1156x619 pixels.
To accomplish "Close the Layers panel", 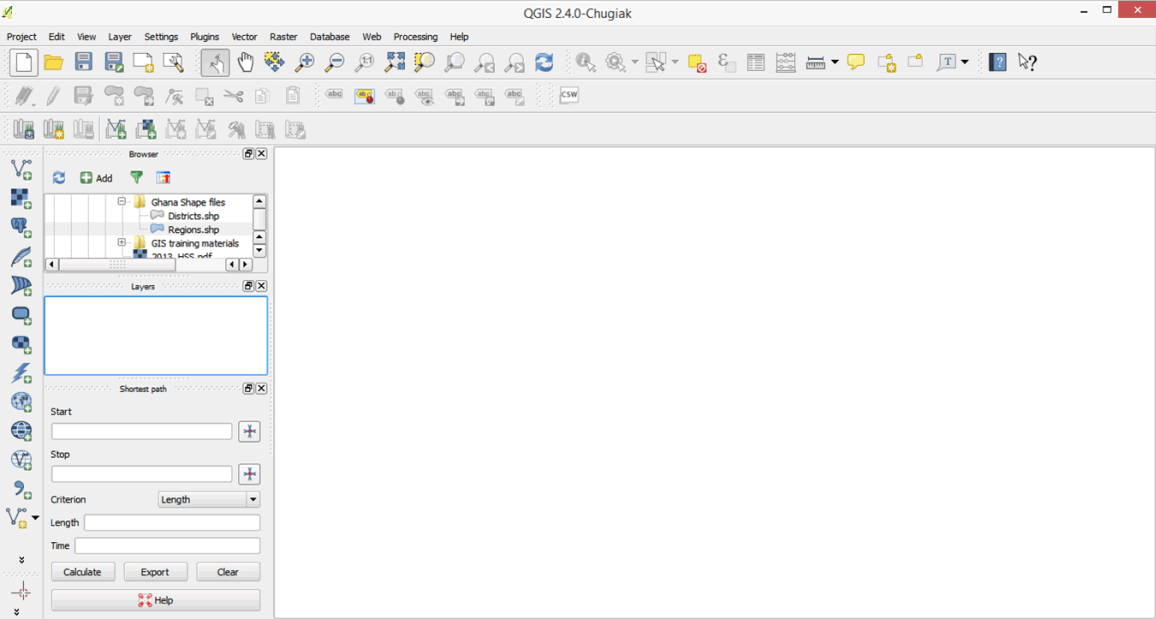I will [261, 286].
